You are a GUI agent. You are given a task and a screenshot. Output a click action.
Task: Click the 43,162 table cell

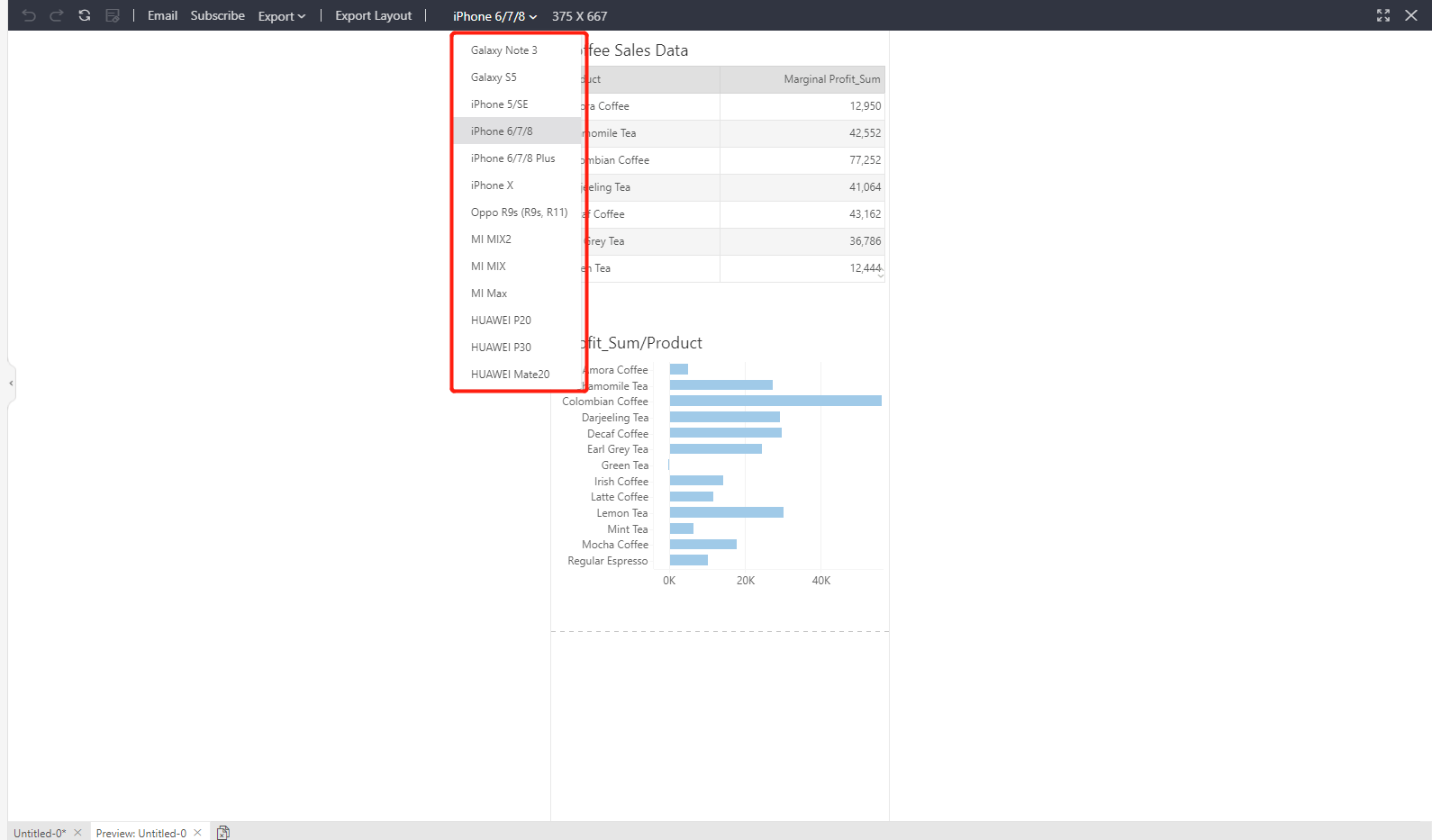coord(802,214)
